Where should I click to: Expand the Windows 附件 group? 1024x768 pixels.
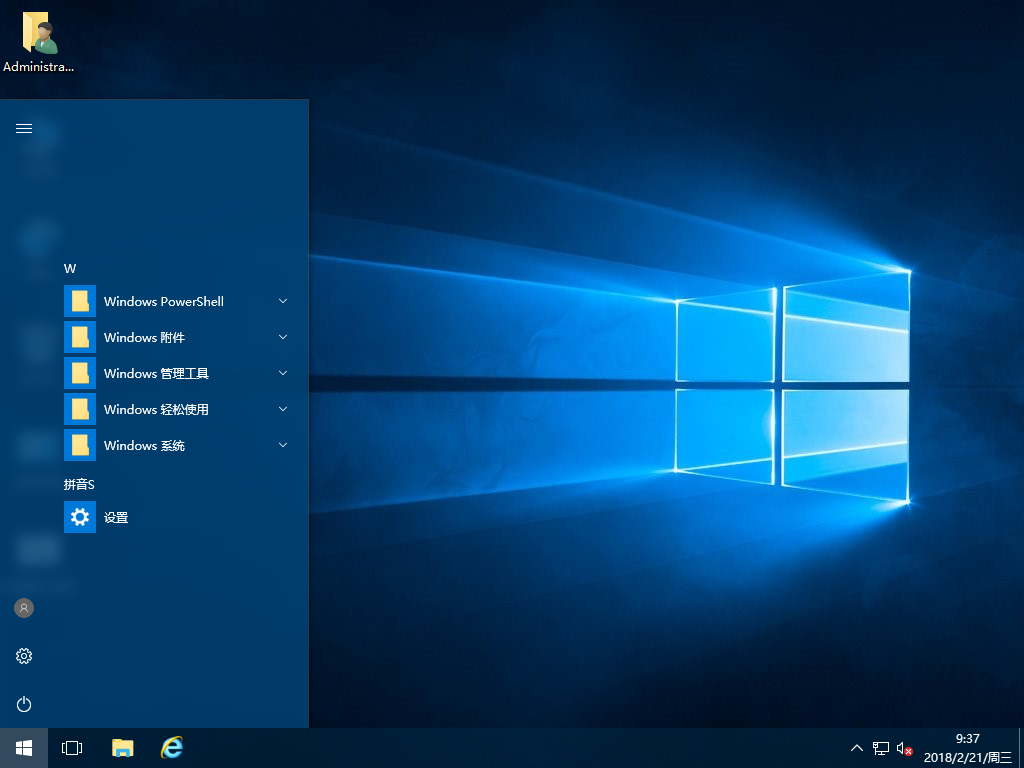coord(282,337)
